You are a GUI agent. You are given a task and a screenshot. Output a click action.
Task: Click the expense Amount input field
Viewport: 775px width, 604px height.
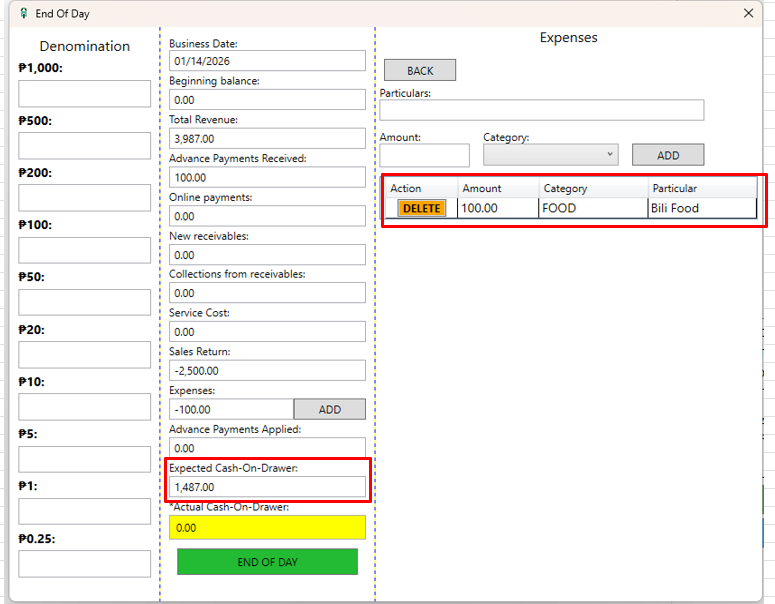click(424, 155)
